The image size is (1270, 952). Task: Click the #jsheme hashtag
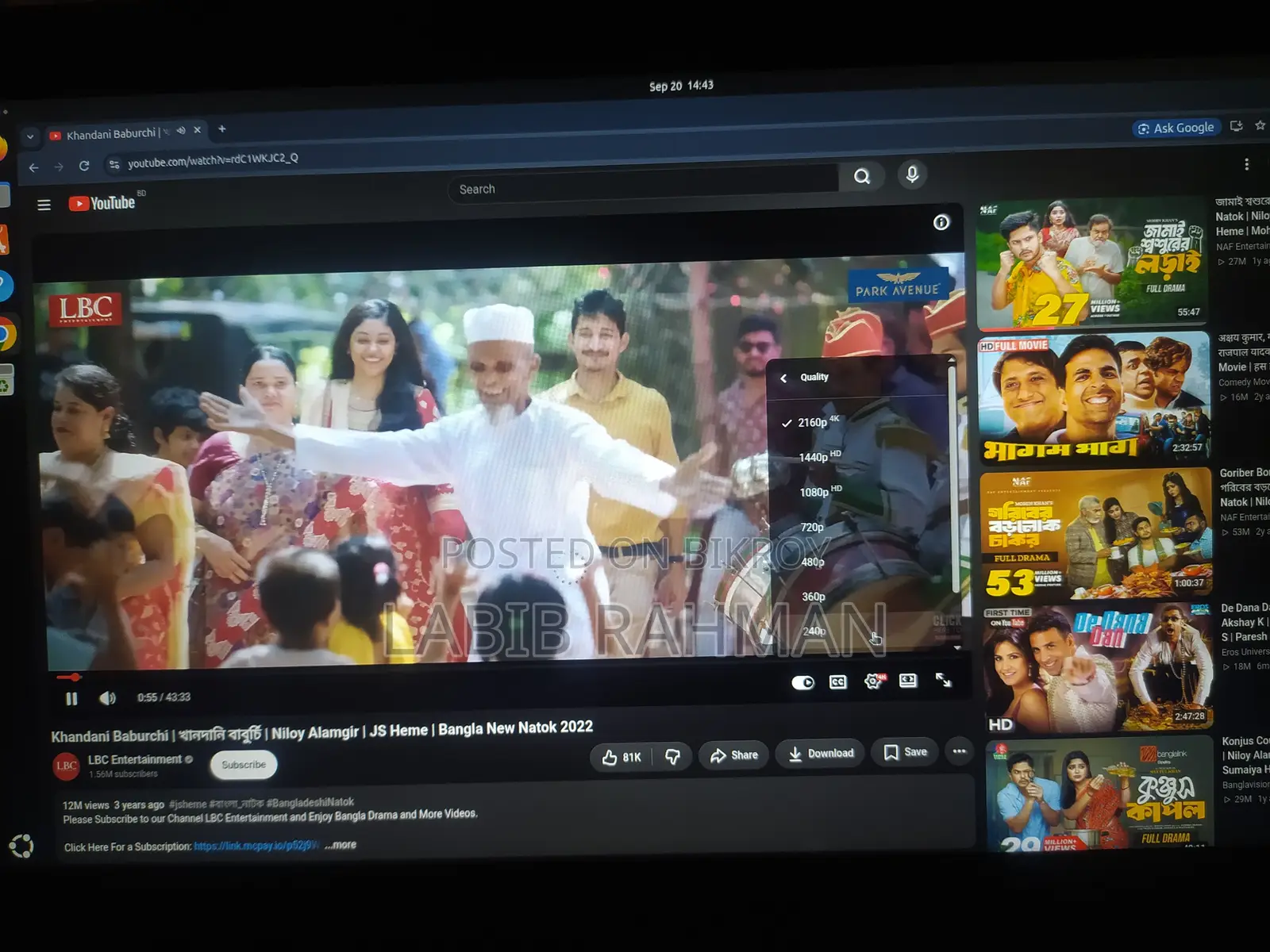point(188,804)
